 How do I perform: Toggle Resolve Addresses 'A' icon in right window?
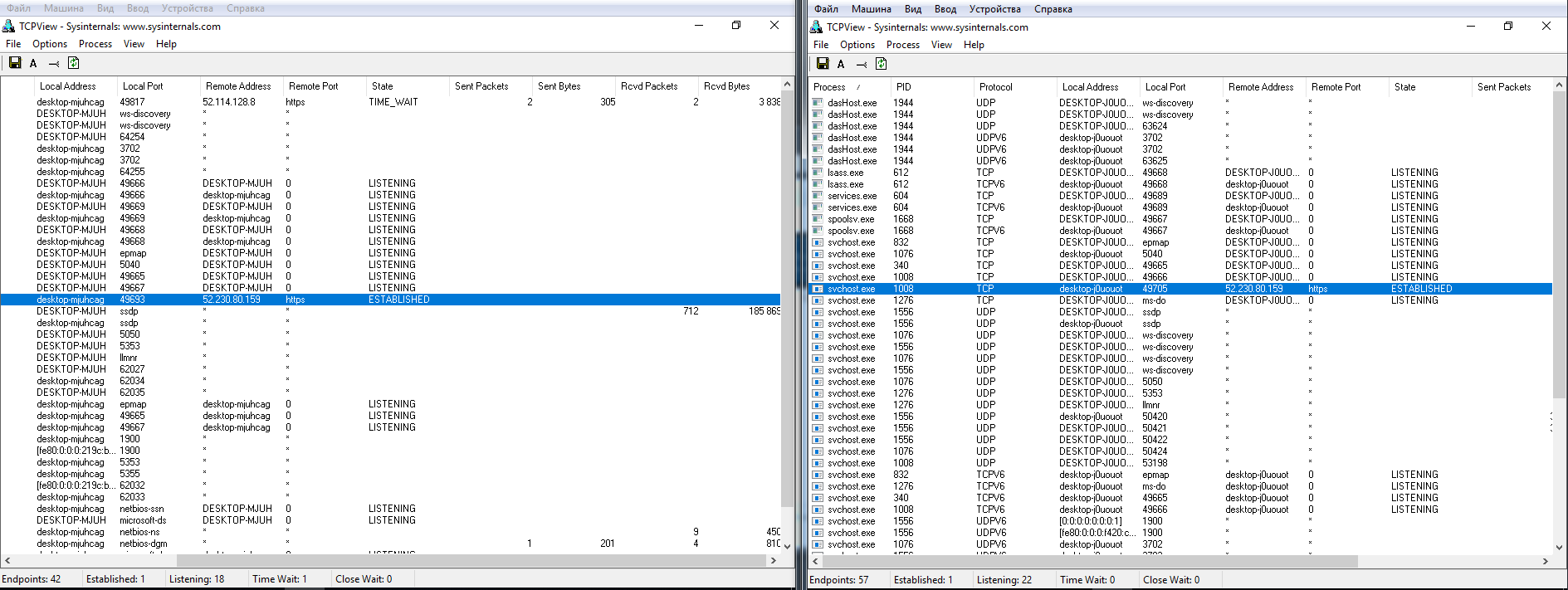(841, 64)
